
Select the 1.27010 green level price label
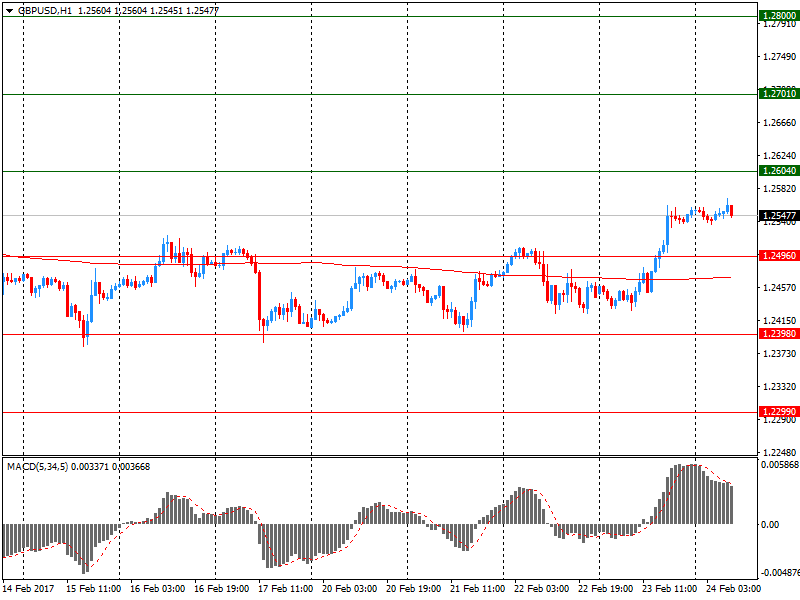(779, 93)
